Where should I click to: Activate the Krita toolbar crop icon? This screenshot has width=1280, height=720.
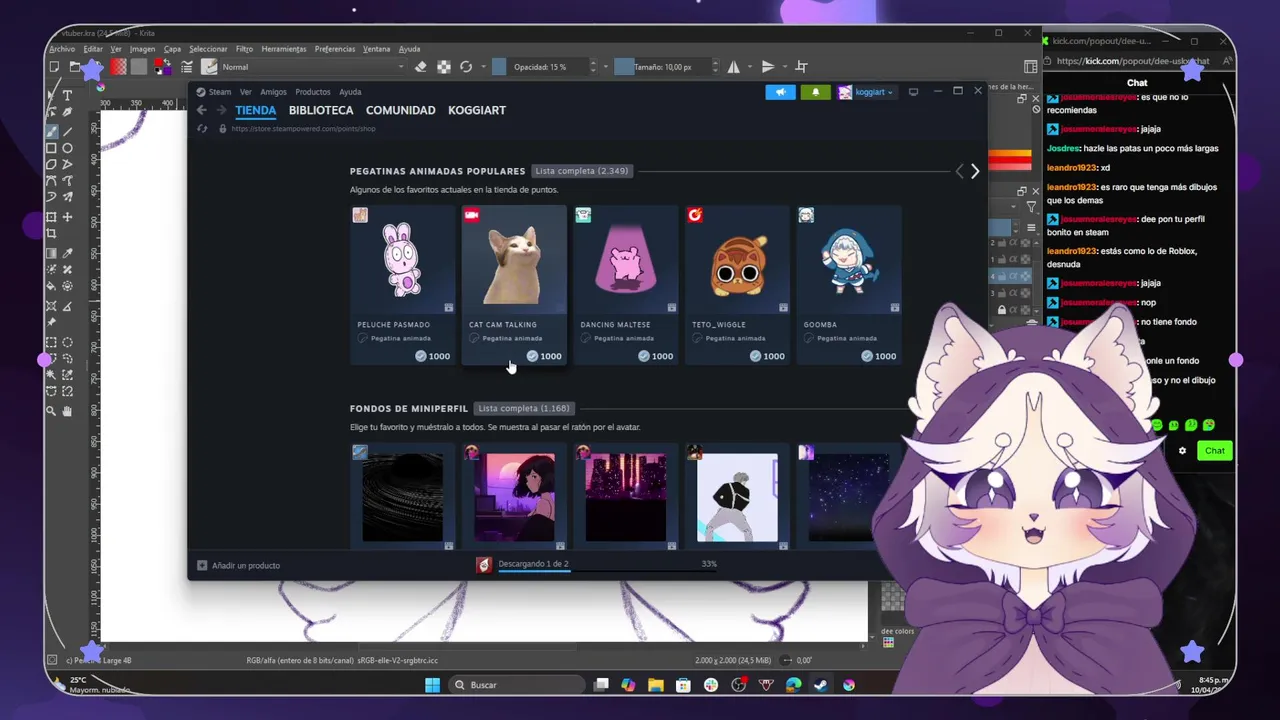point(801,67)
